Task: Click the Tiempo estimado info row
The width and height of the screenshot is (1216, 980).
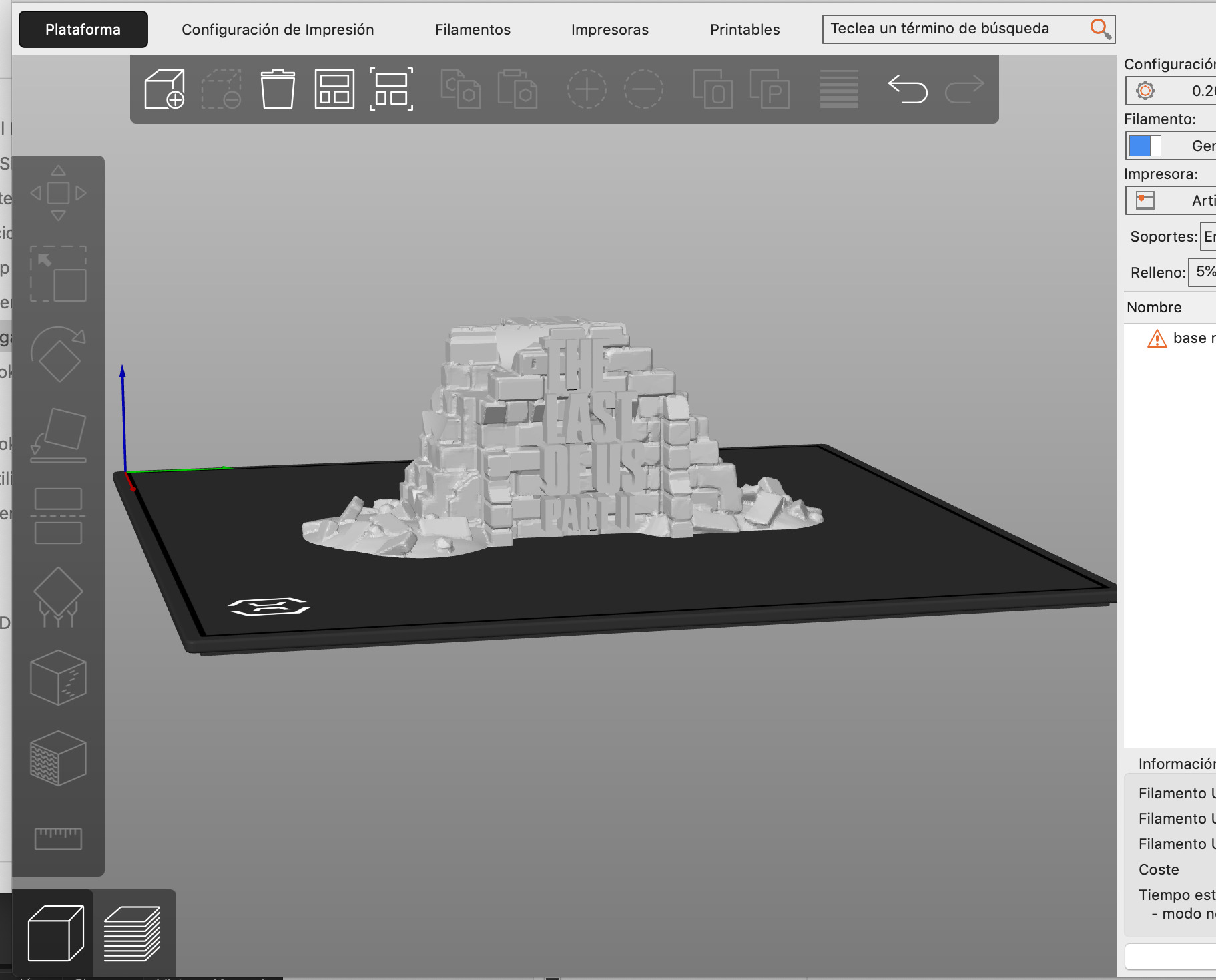Action: 1177,895
